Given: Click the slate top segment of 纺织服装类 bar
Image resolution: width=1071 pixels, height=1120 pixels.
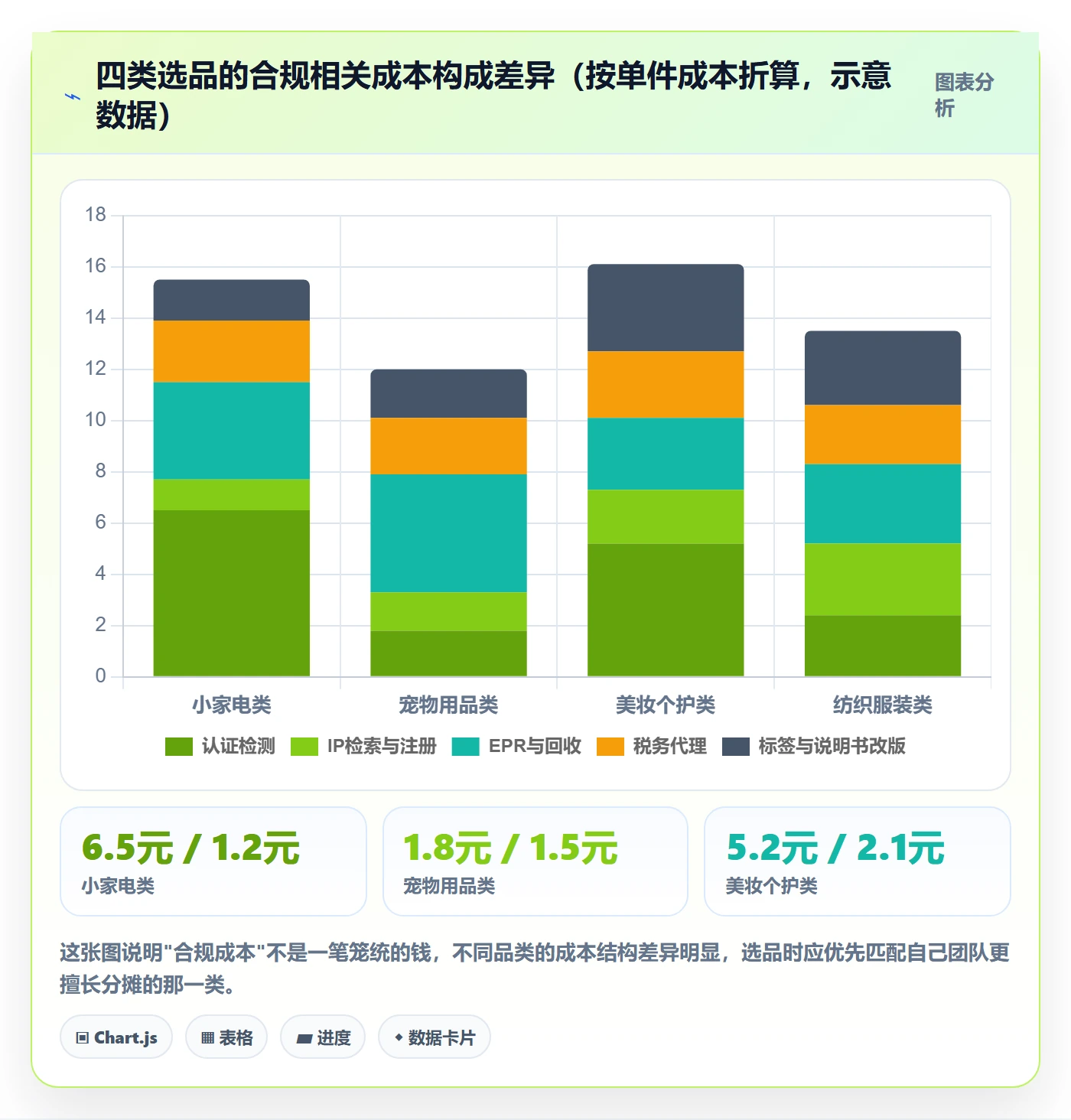Looking at the screenshot, I should (883, 368).
